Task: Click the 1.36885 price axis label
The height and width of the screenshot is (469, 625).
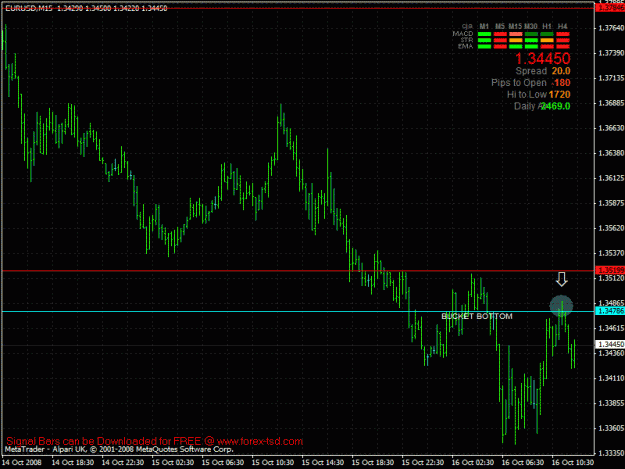Action: 611,103
